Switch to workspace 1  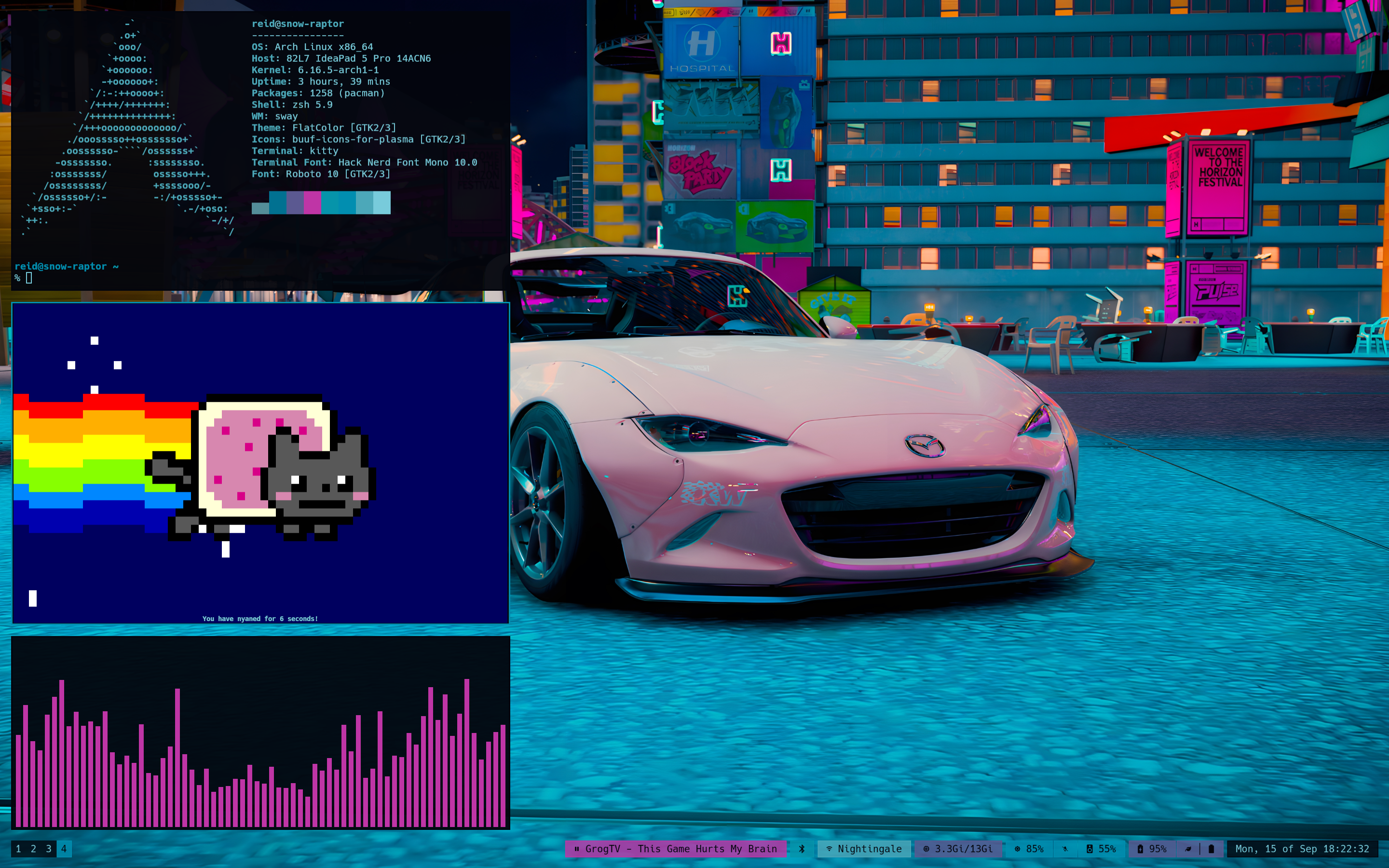[x=18, y=849]
